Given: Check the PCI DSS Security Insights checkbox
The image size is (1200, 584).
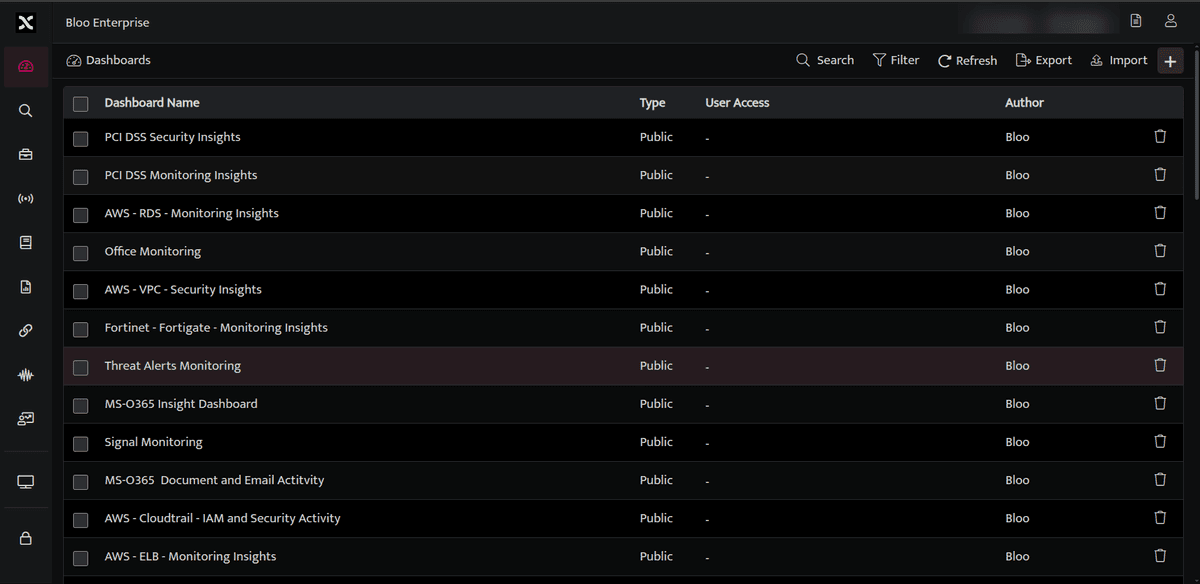Looking at the screenshot, I should click(81, 138).
